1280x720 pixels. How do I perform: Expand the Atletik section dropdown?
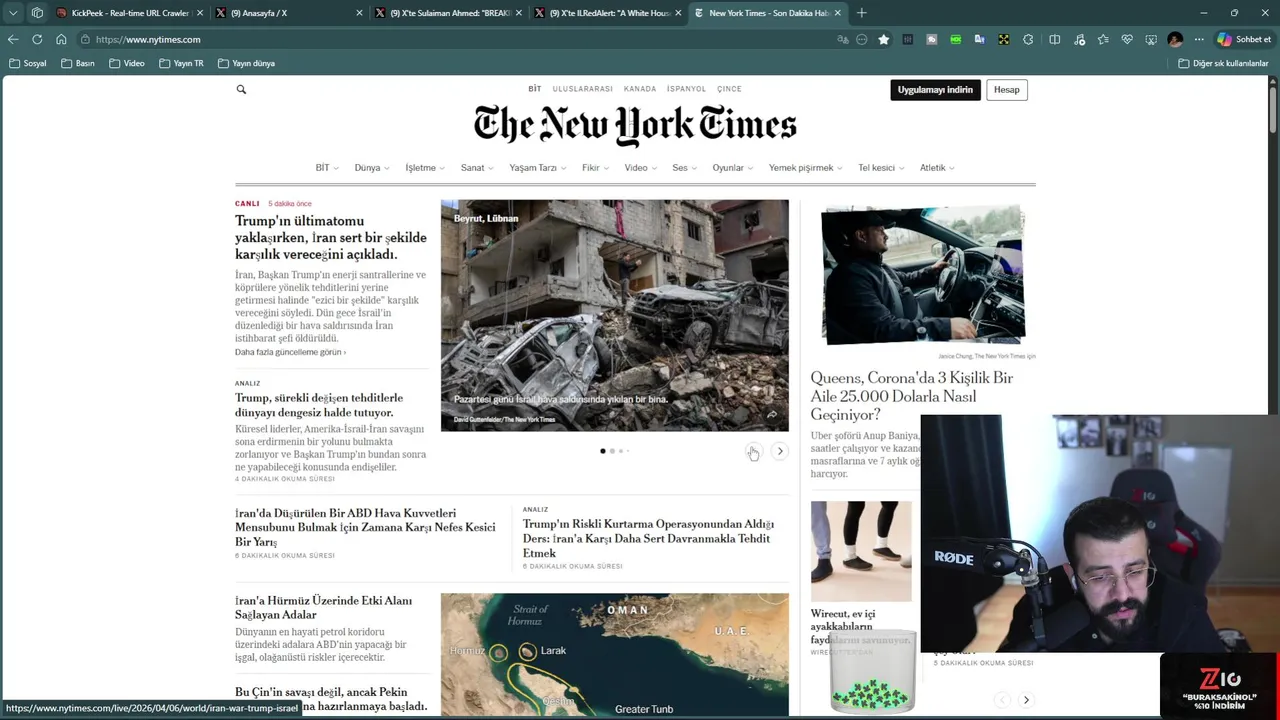pyautogui.click(x=937, y=168)
